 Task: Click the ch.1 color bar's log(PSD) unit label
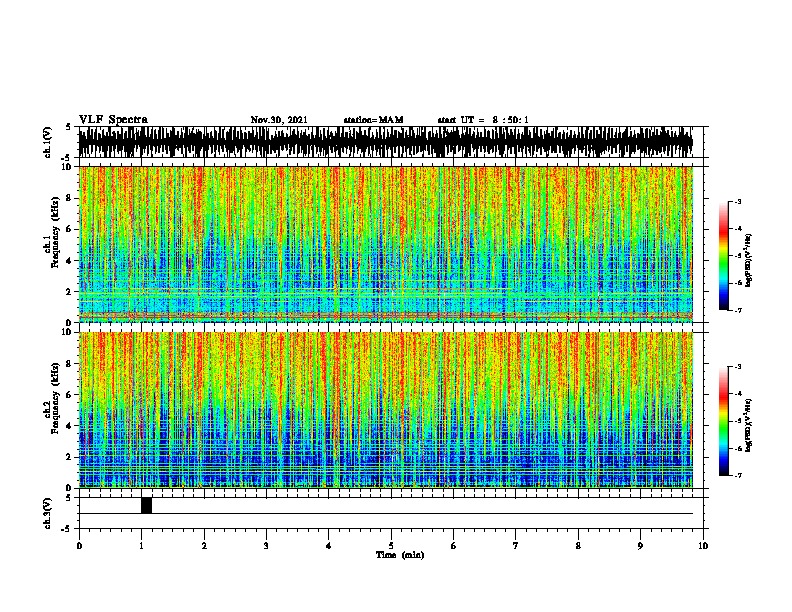749,261
